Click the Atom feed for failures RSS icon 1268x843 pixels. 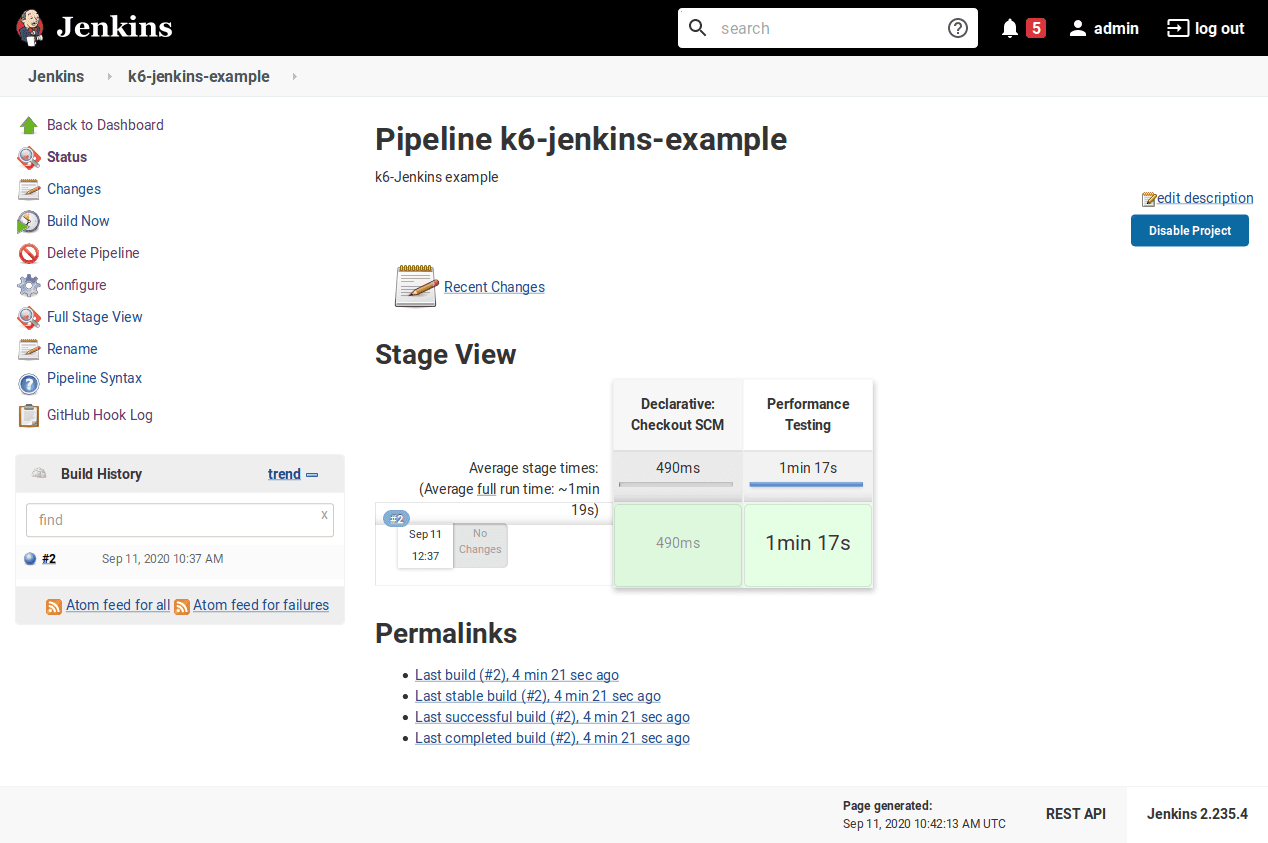click(x=182, y=605)
